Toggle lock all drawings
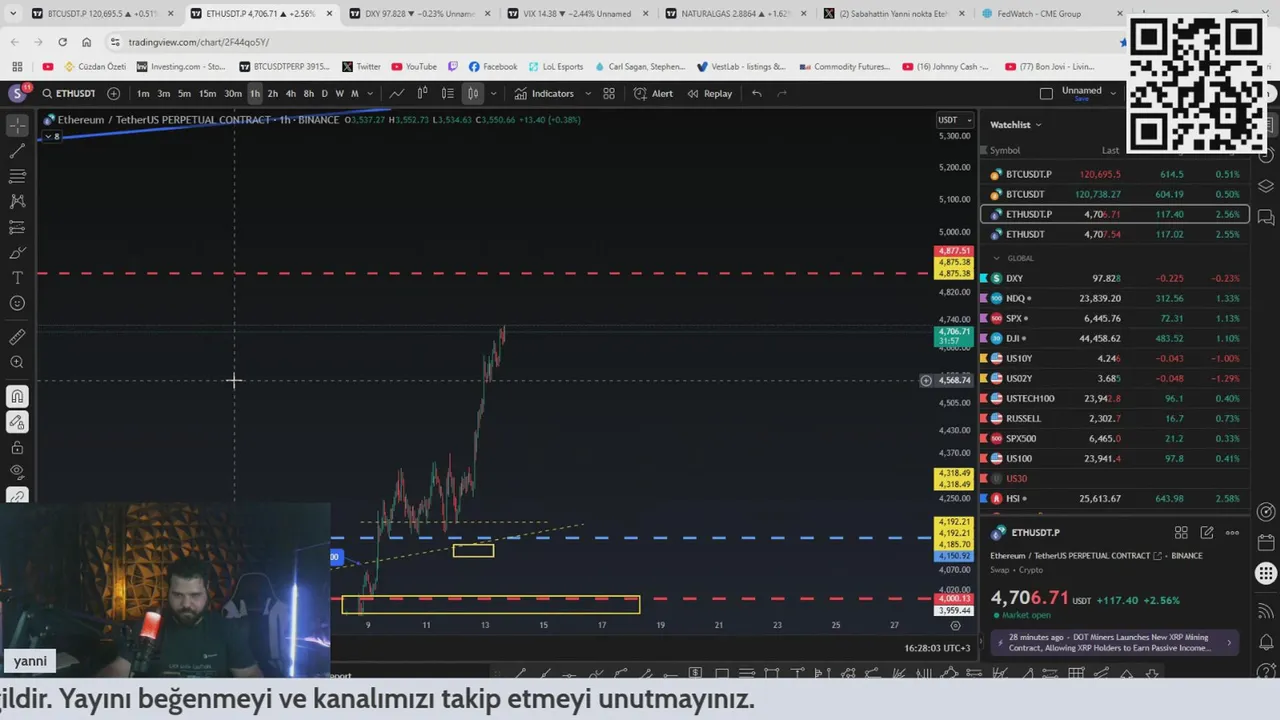 [x=17, y=448]
